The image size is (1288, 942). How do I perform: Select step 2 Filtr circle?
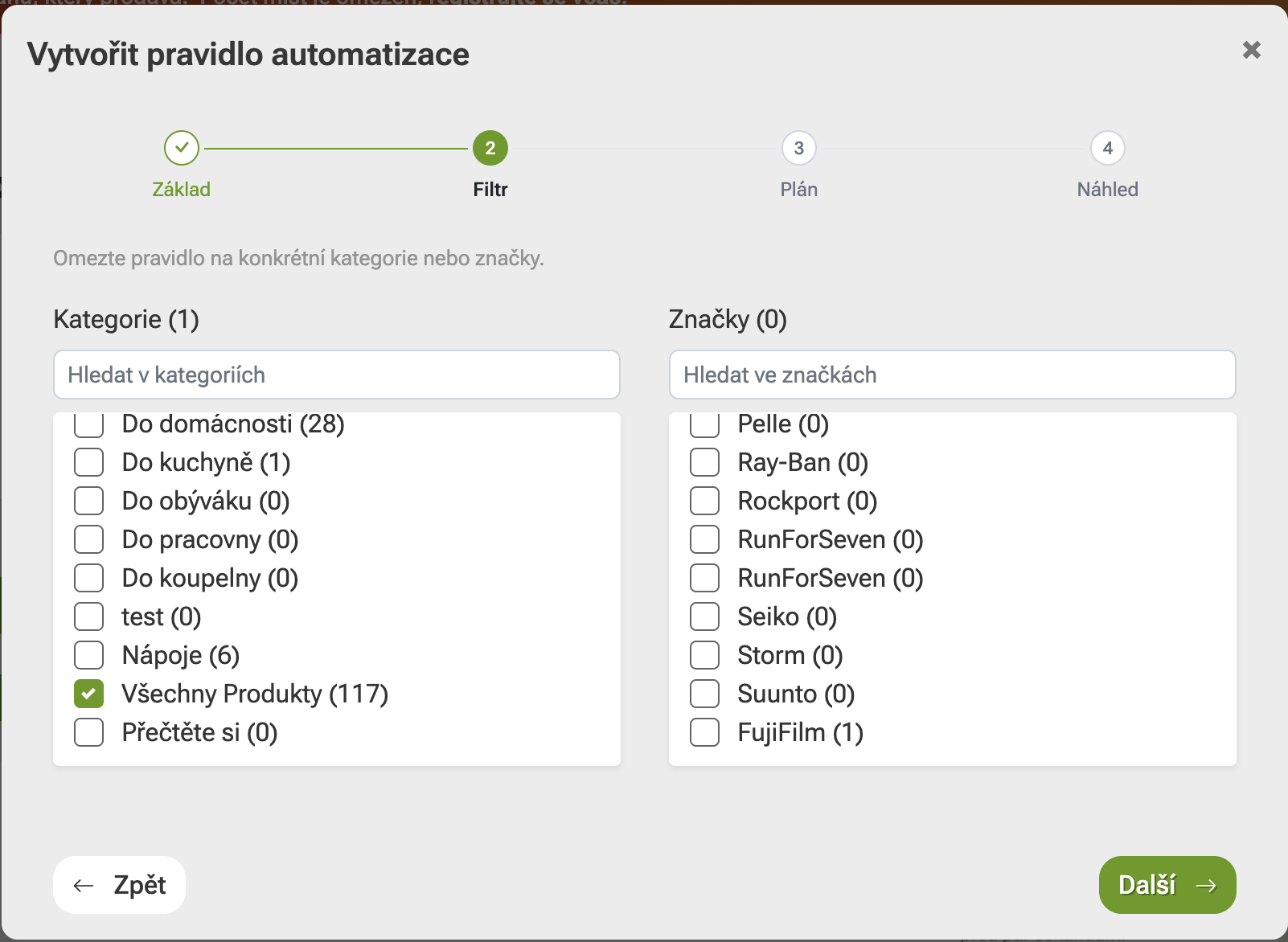pos(490,148)
